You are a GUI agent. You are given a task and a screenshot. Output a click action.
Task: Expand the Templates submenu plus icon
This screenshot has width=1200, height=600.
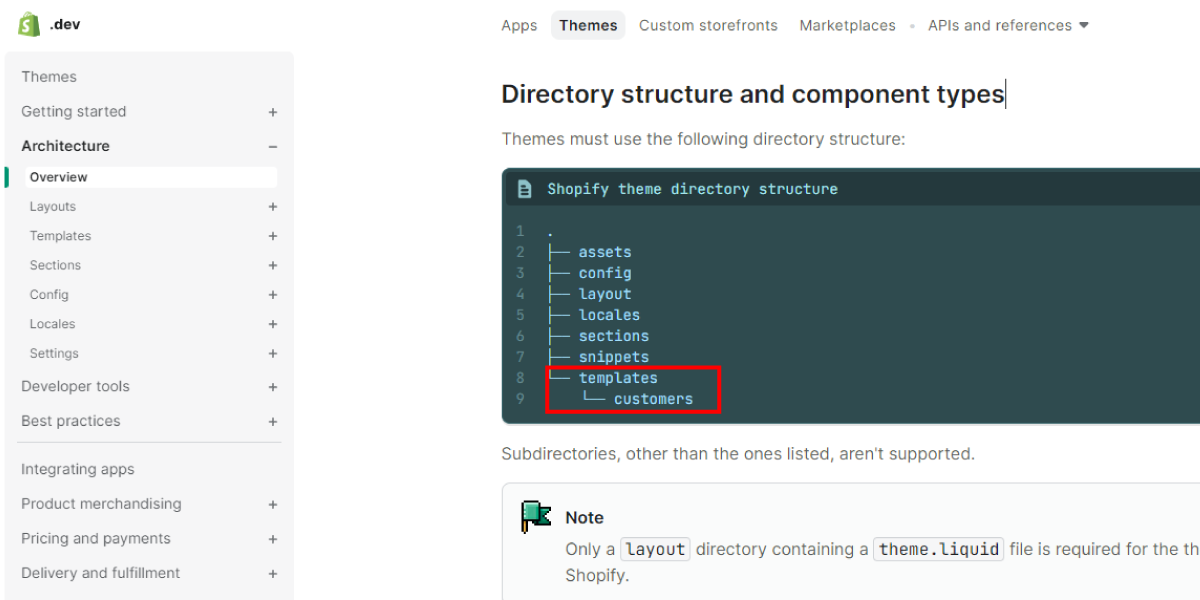click(x=273, y=236)
